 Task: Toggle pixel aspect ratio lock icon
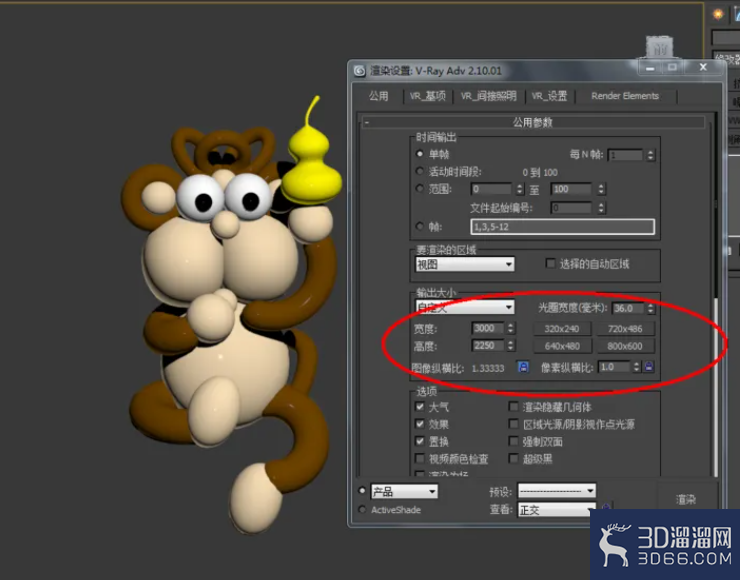pyautogui.click(x=649, y=366)
